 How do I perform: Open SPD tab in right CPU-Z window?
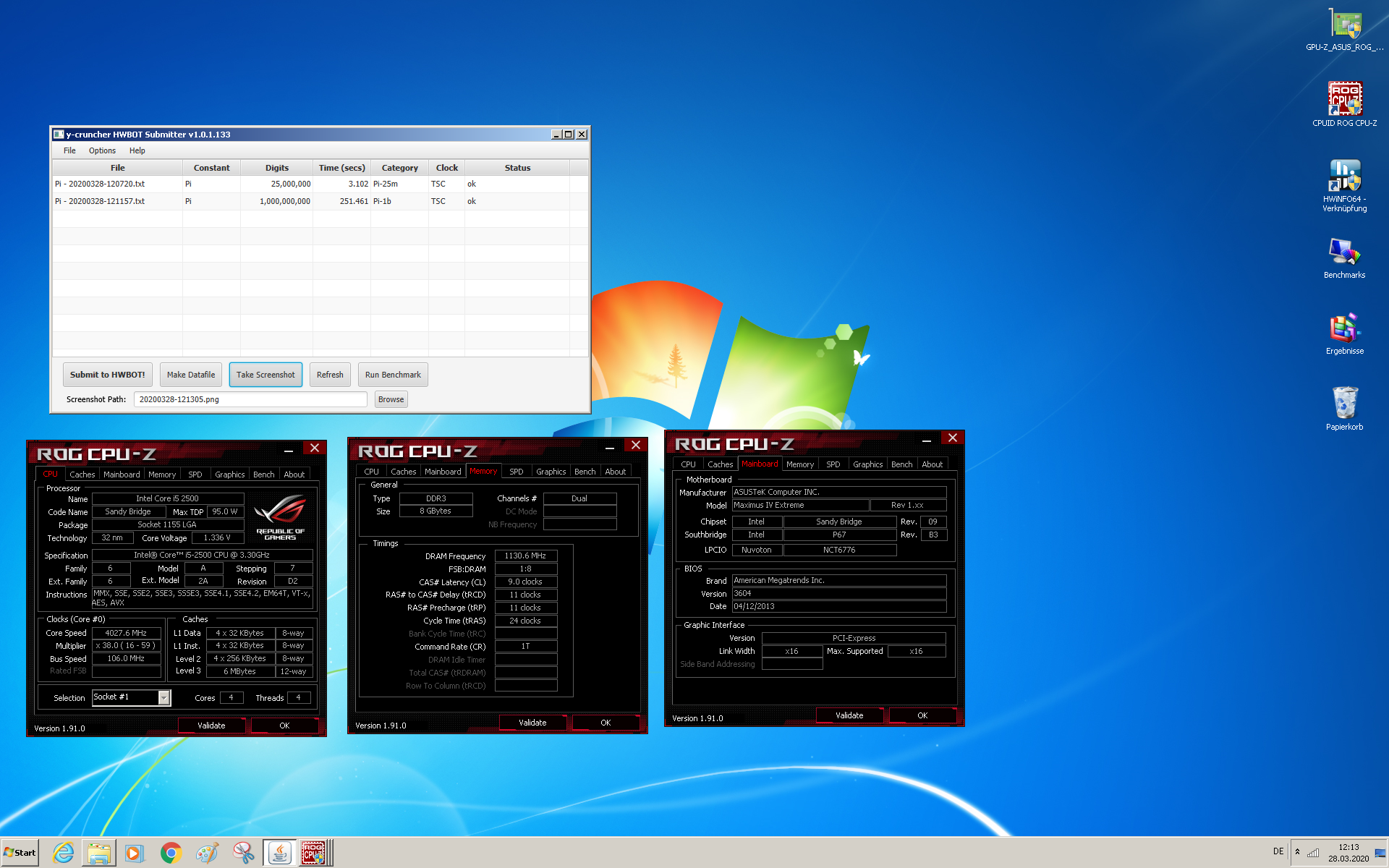[833, 464]
